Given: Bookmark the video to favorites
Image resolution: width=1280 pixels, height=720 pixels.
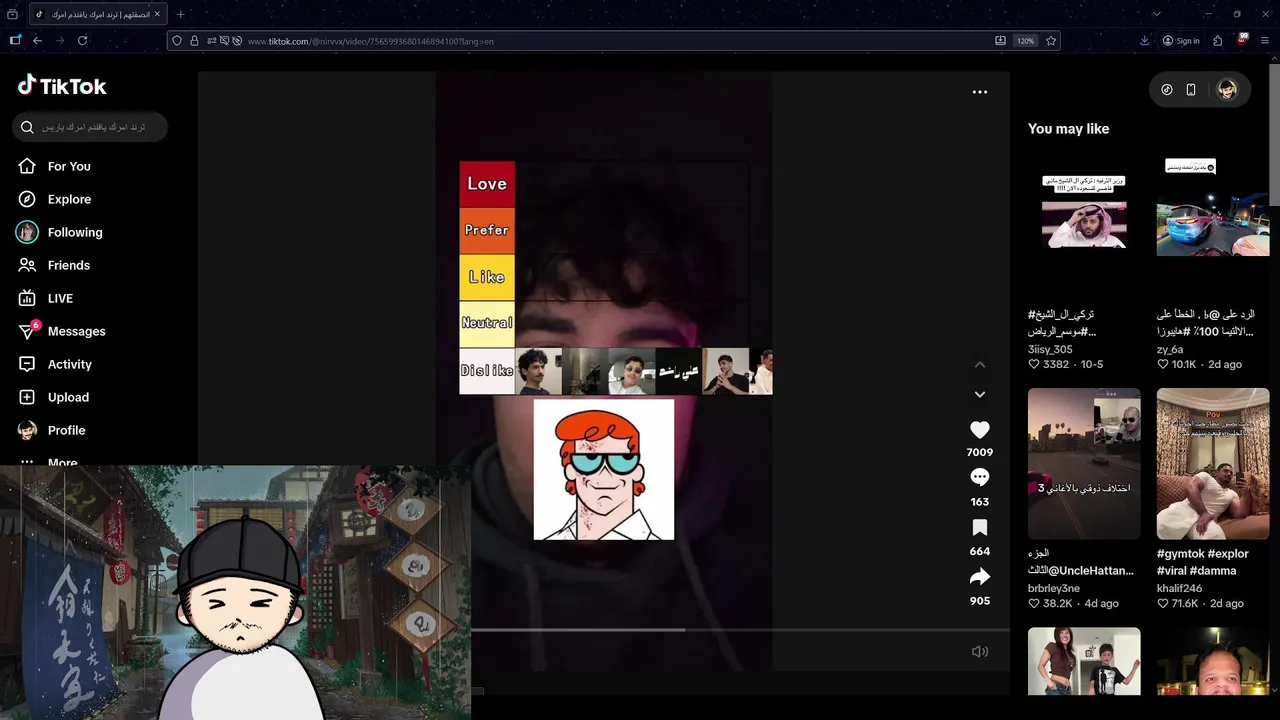Looking at the screenshot, I should [x=980, y=527].
